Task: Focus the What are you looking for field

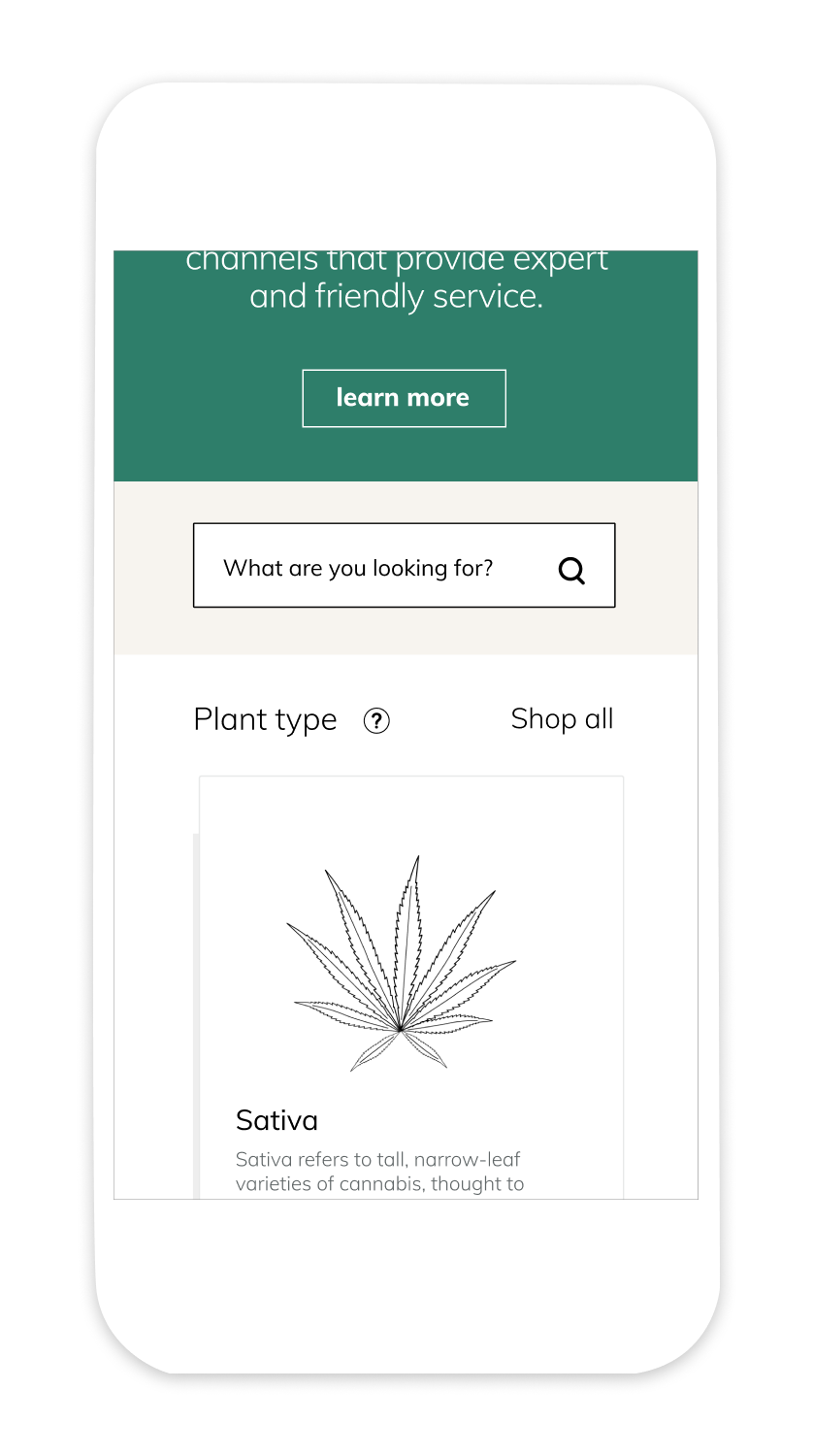Action: tap(404, 566)
